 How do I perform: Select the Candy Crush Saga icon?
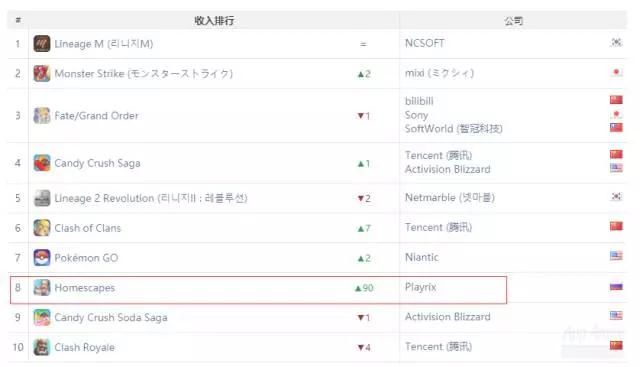[42, 163]
